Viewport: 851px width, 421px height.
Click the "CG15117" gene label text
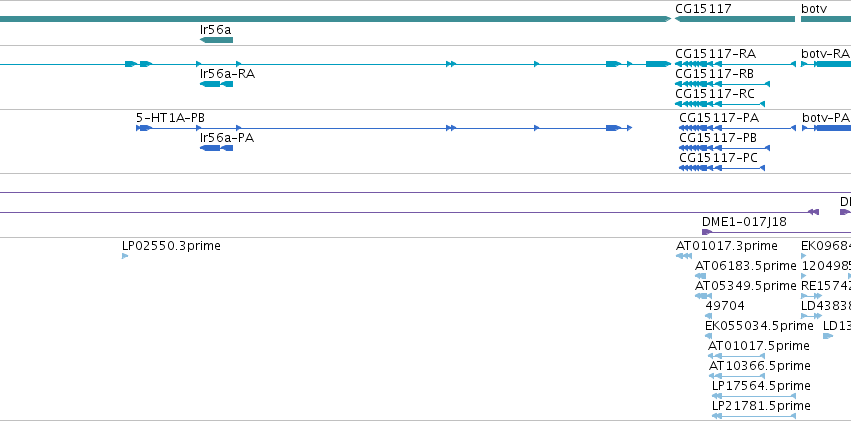703,9
